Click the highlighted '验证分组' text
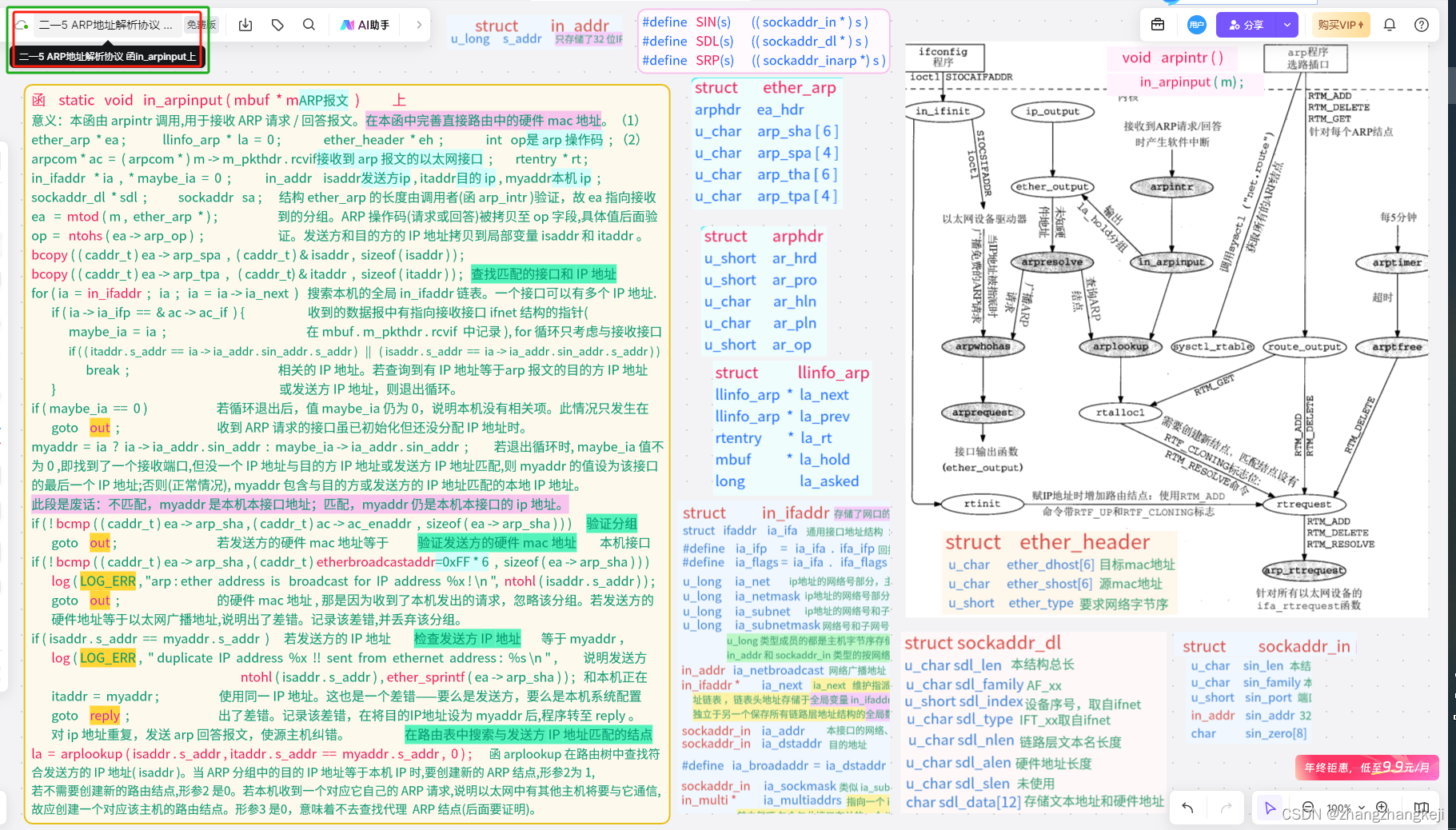This screenshot has height=830, width=1456. click(x=612, y=524)
